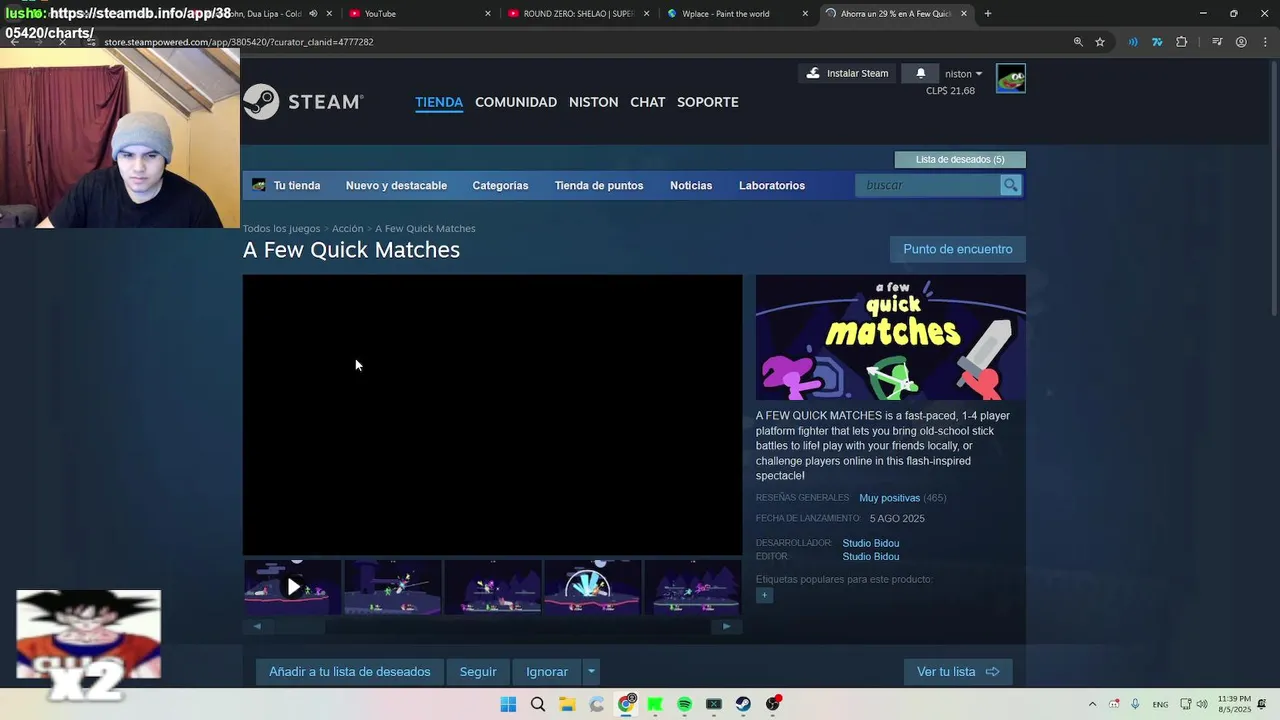Open File Explorer from the taskbar
The width and height of the screenshot is (1280, 720).
click(567, 704)
